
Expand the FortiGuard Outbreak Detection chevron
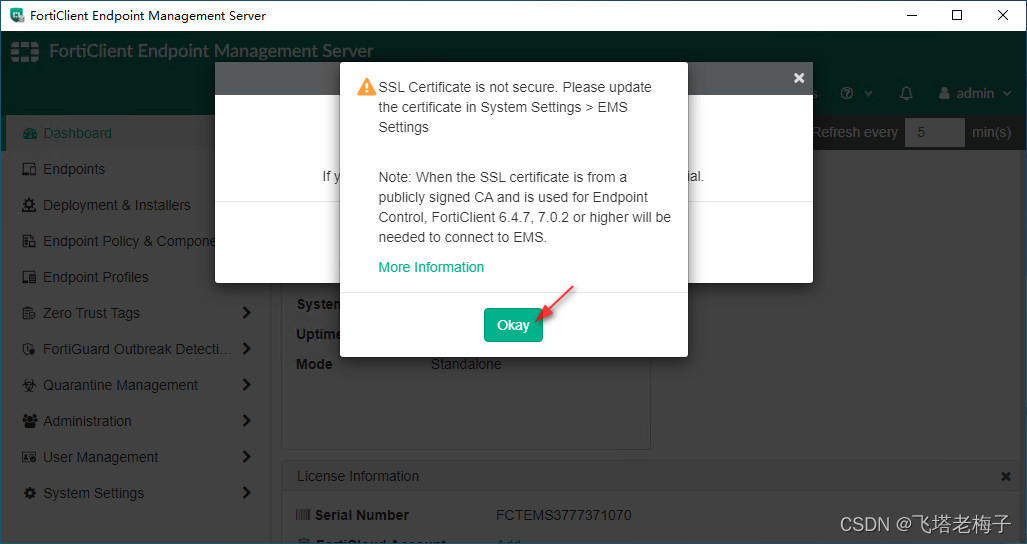pos(246,349)
